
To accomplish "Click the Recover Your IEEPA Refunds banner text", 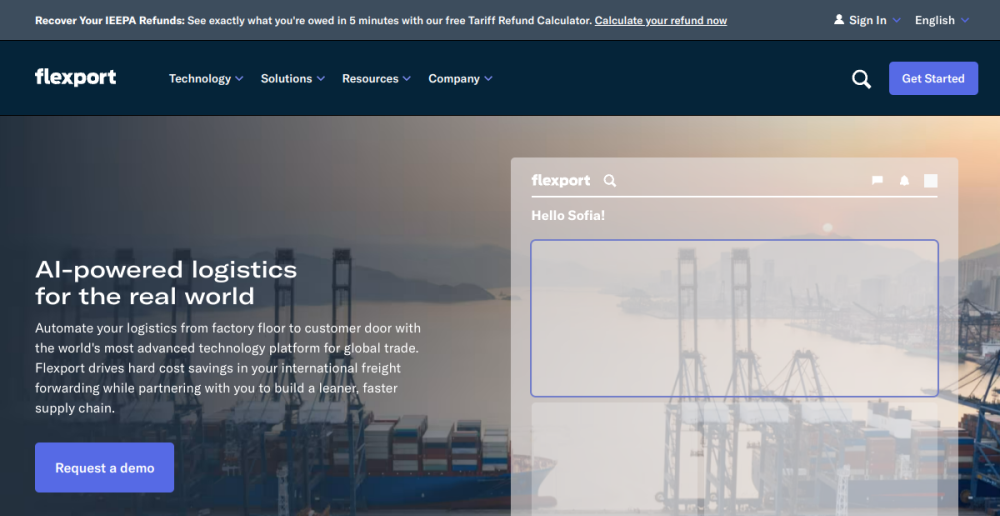I will pos(110,20).
